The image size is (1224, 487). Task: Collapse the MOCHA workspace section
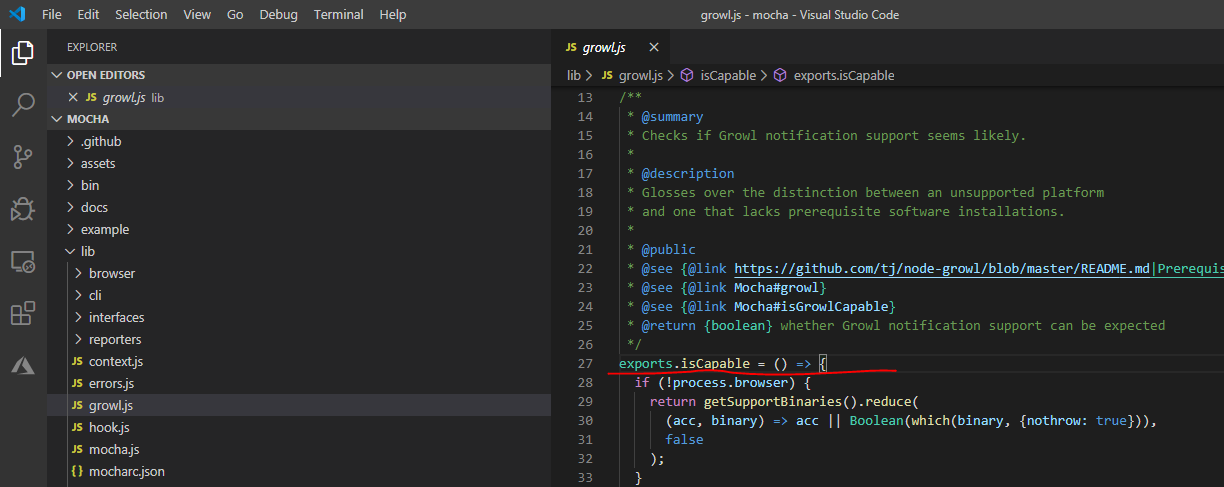pos(299,119)
